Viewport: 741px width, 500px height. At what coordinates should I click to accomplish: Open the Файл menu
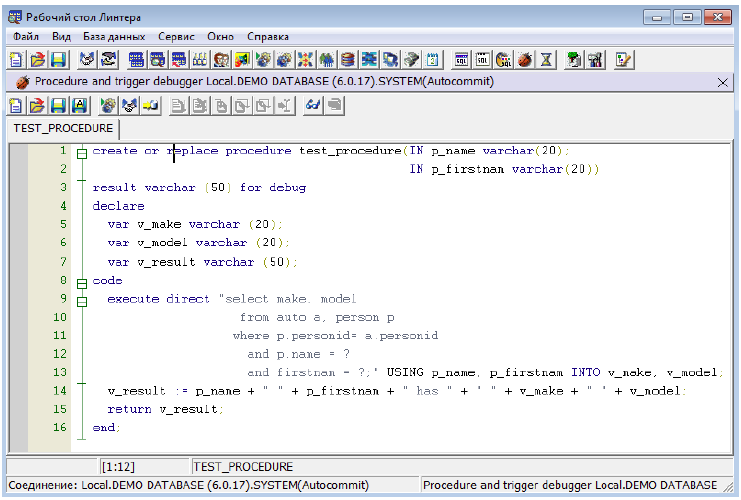(x=27, y=36)
